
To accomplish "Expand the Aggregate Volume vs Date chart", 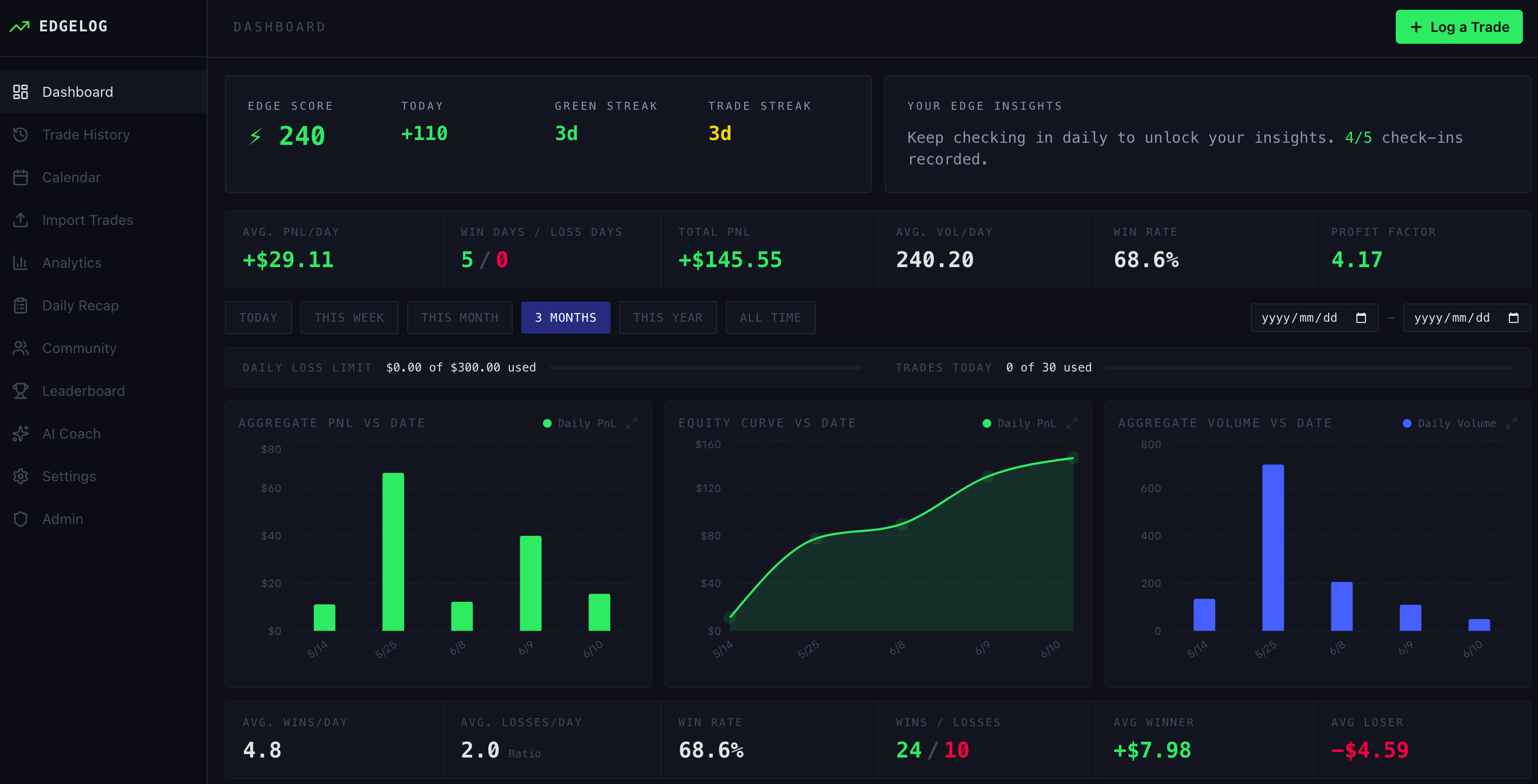I will click(x=1511, y=423).
